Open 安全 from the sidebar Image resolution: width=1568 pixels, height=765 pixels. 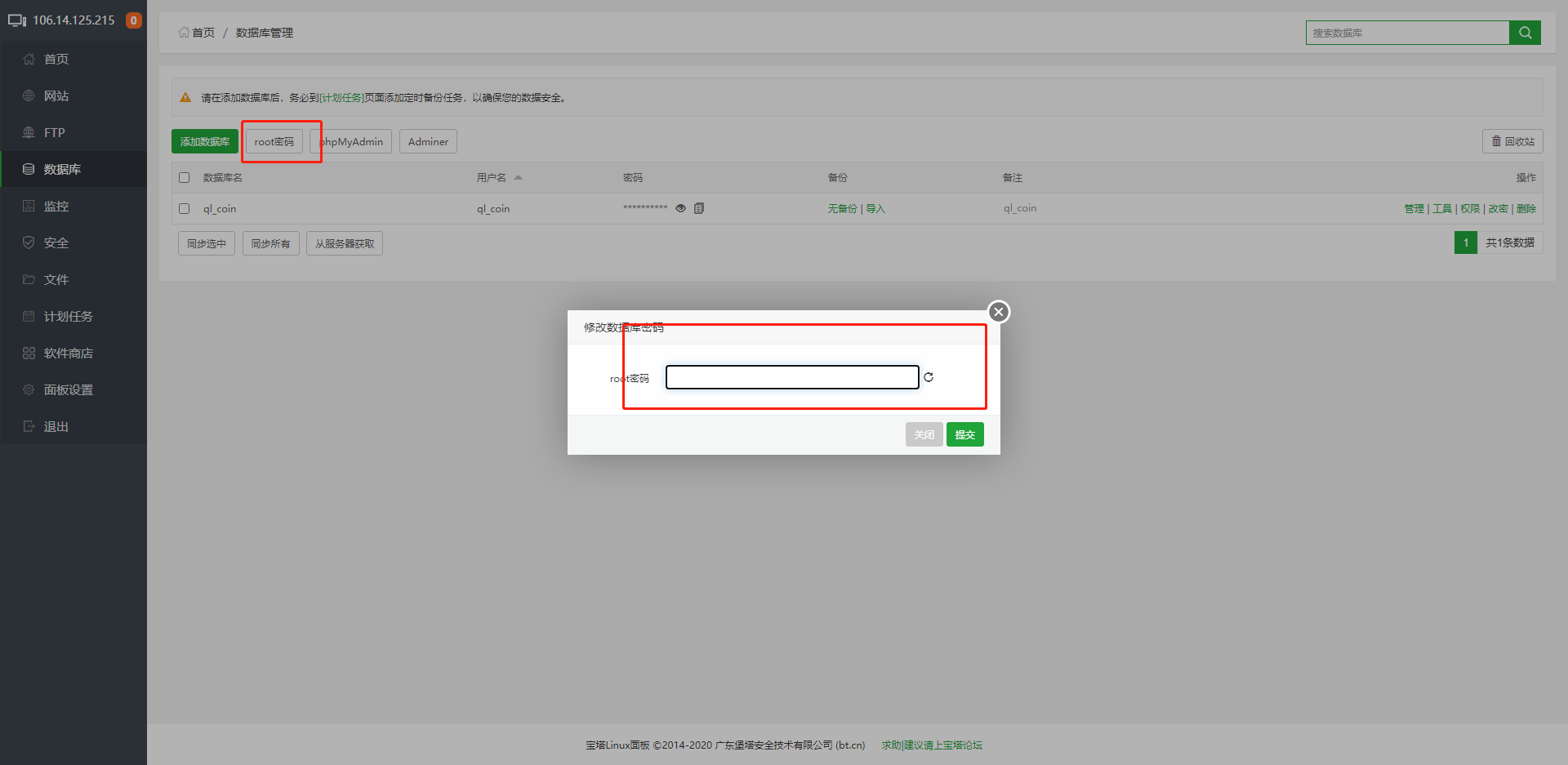click(73, 242)
